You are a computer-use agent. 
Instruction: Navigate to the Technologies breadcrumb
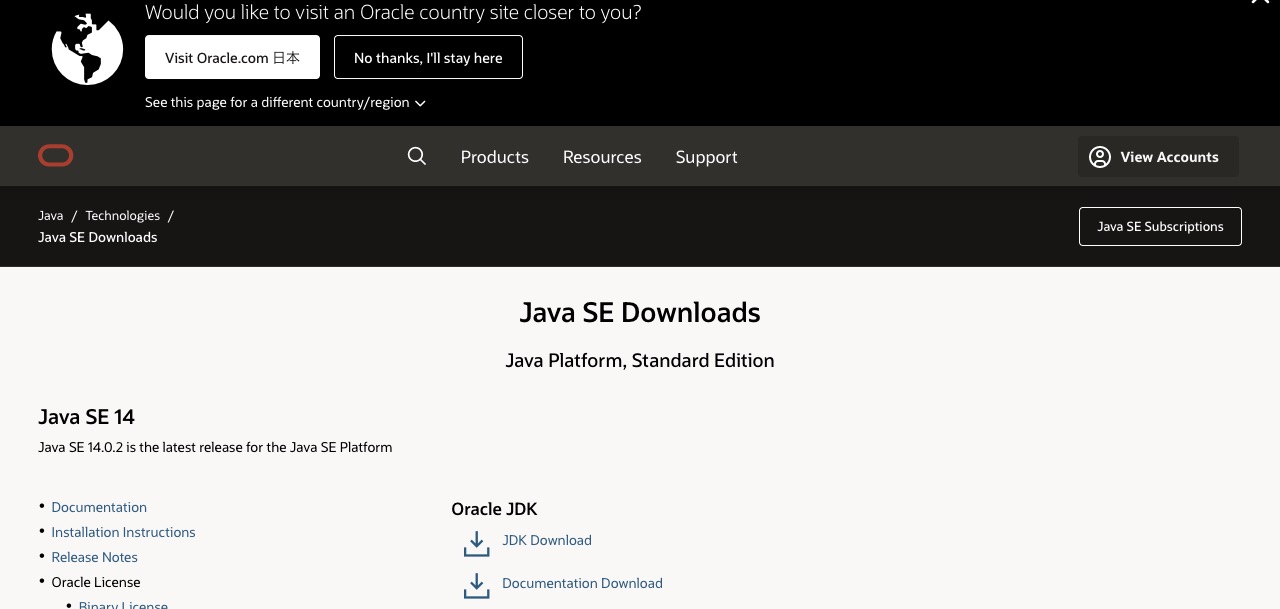tap(122, 216)
